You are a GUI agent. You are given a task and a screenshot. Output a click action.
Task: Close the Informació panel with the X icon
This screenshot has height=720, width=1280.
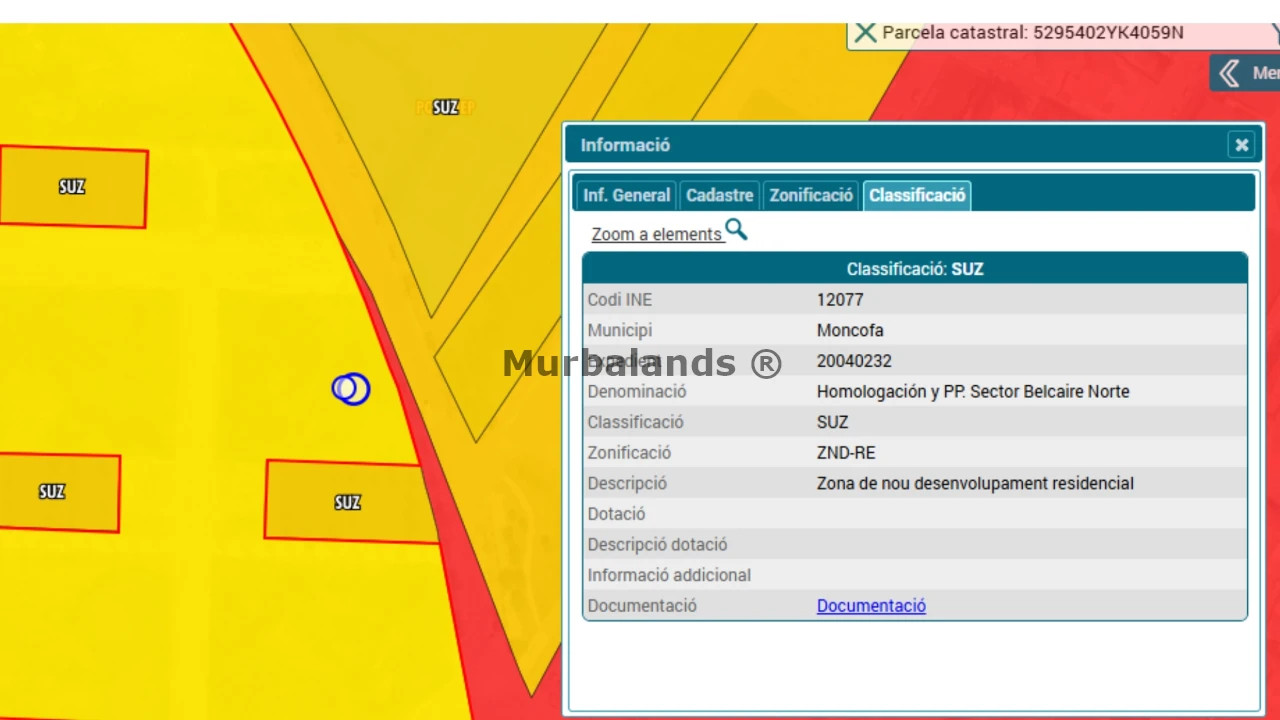[x=1241, y=145]
